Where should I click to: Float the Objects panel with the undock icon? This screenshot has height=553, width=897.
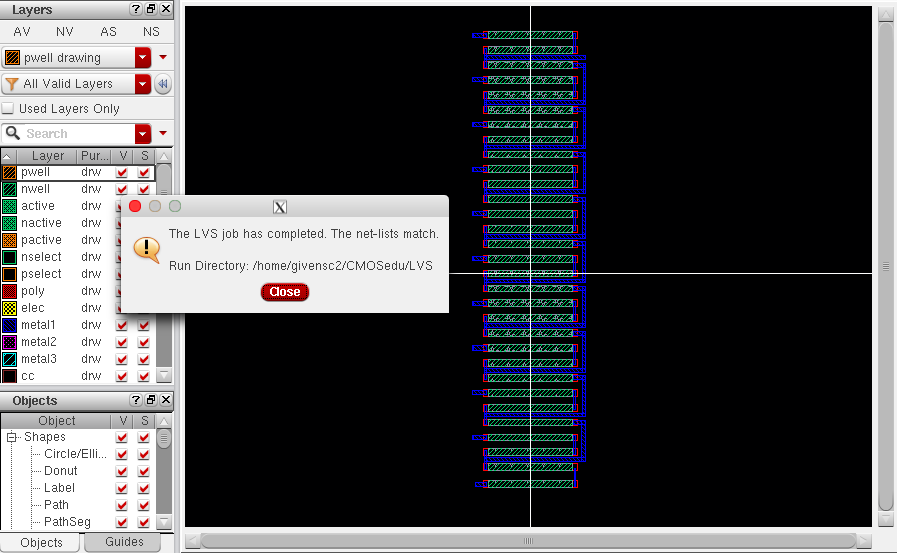tap(151, 400)
